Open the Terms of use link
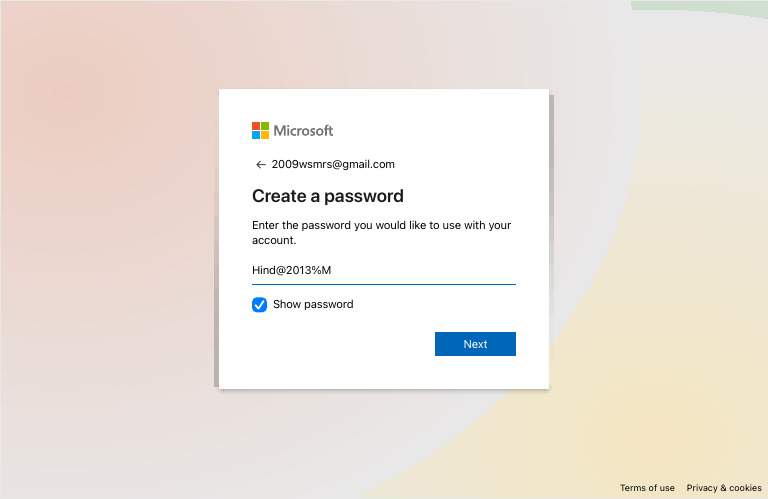The width and height of the screenshot is (768, 499). click(647, 488)
